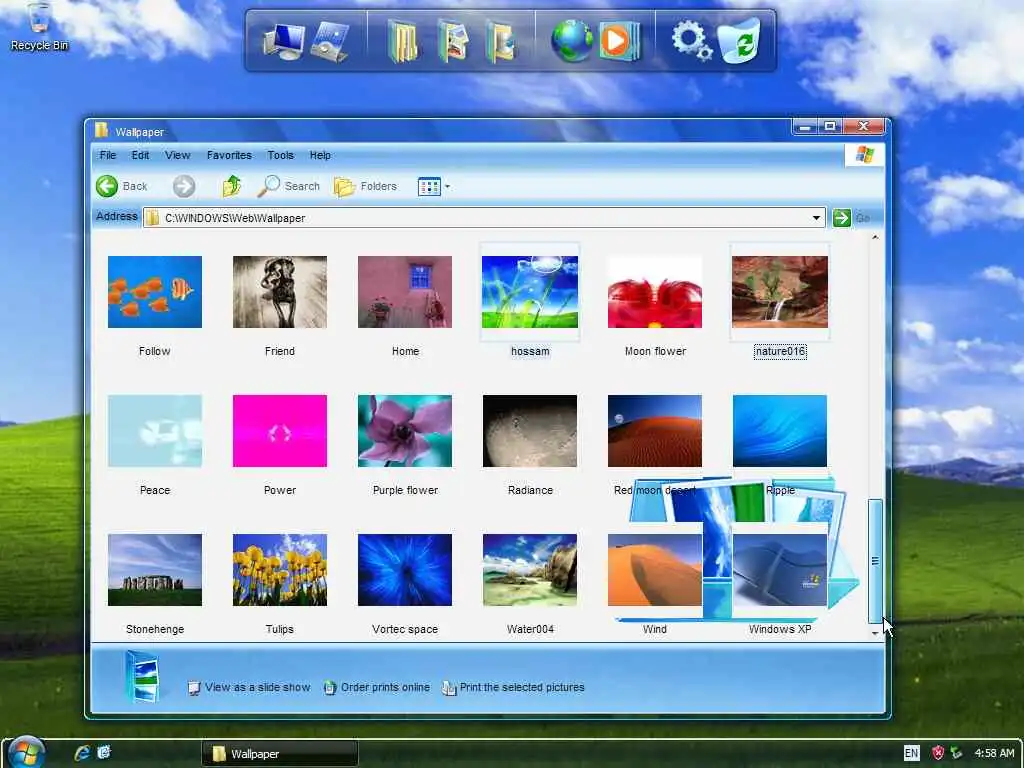This screenshot has height=768, width=1024.
Task: Click the nature016 file name label
Action: 780,351
